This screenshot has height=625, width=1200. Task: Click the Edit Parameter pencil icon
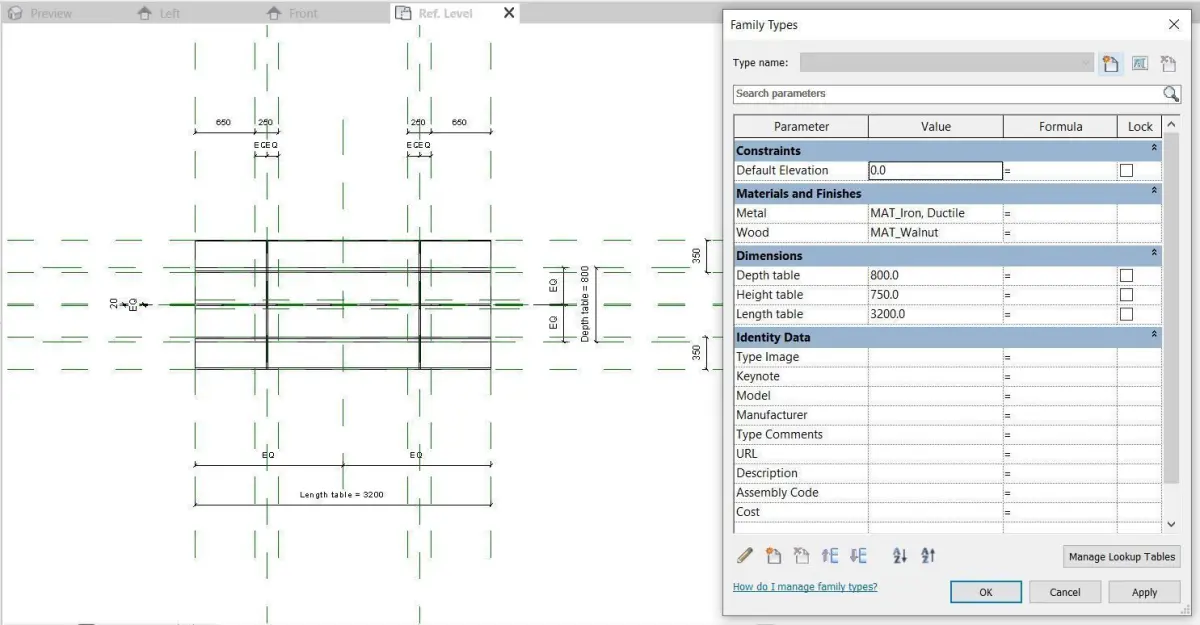point(745,556)
